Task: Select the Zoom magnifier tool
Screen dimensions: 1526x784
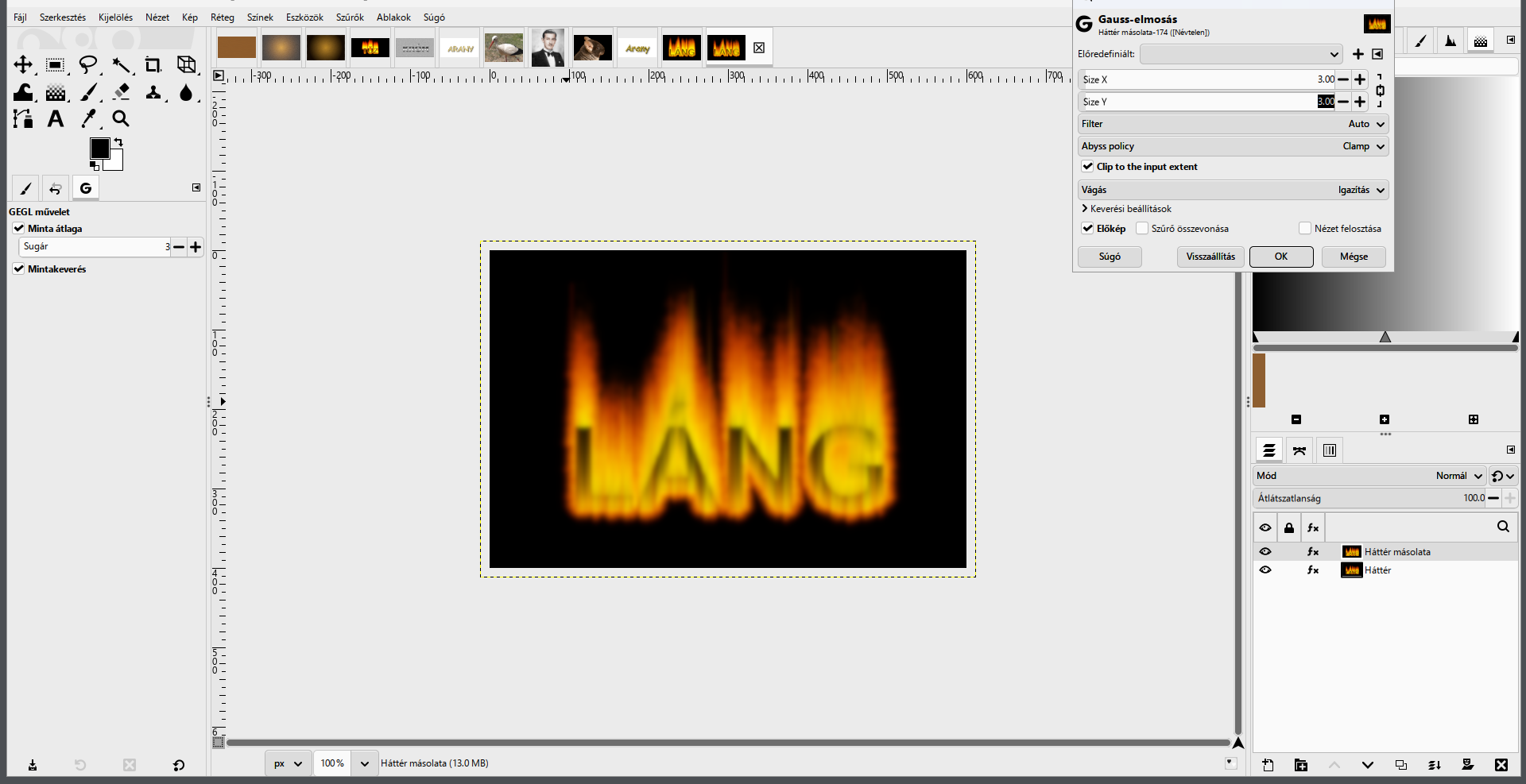Action: [121, 118]
